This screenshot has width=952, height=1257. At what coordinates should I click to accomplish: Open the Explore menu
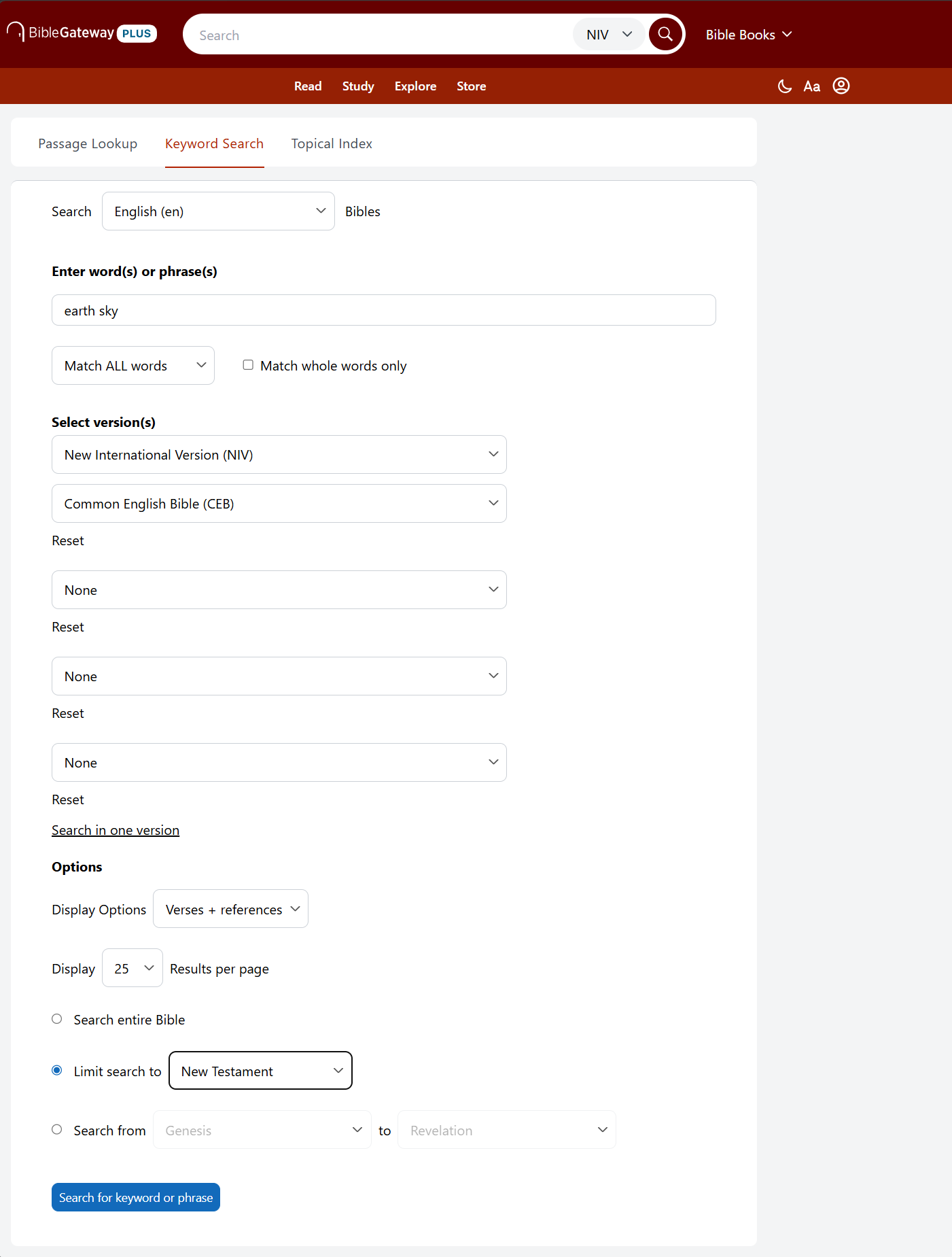(x=415, y=86)
